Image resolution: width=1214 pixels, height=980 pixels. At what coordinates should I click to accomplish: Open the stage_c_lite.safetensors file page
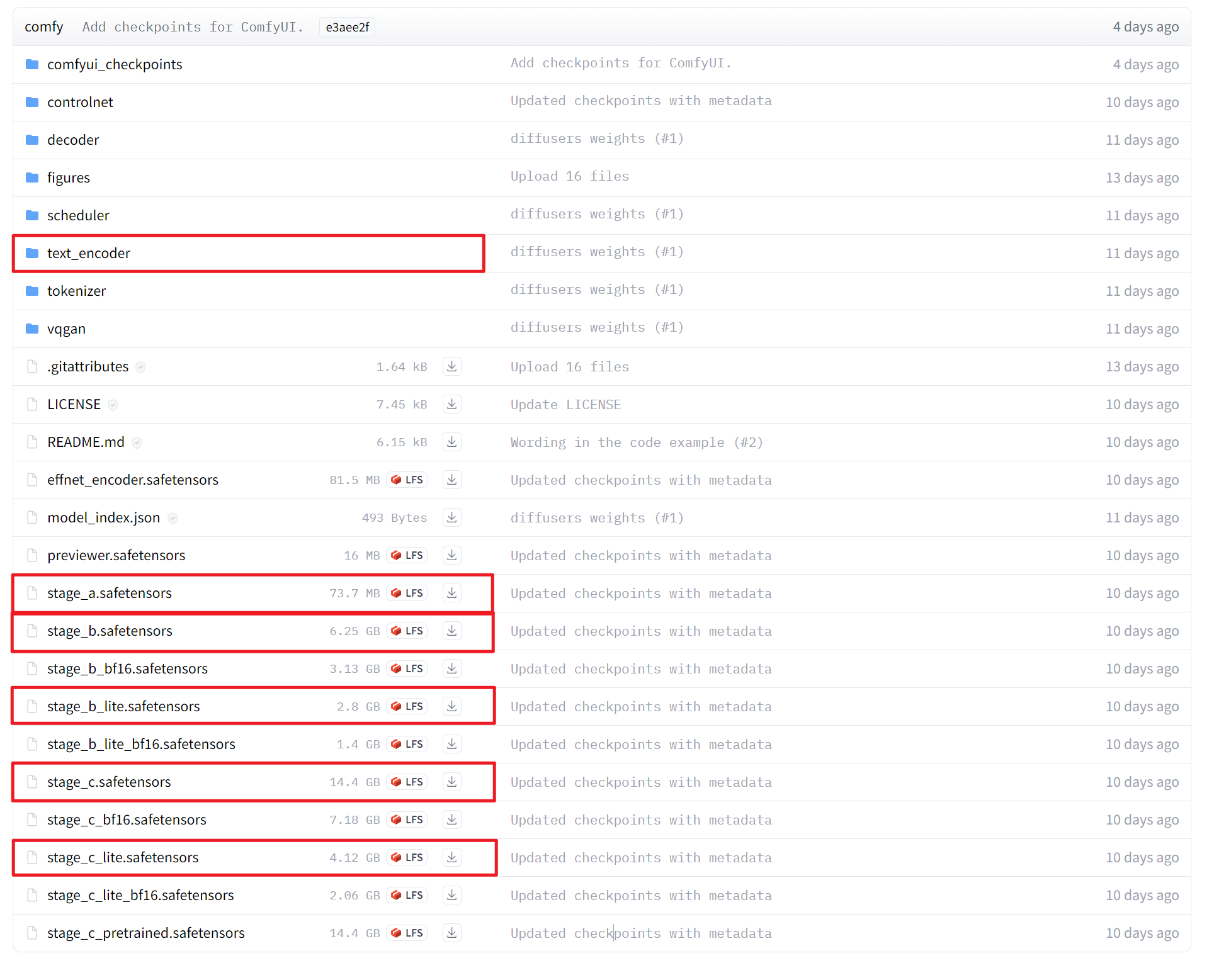tap(123, 857)
